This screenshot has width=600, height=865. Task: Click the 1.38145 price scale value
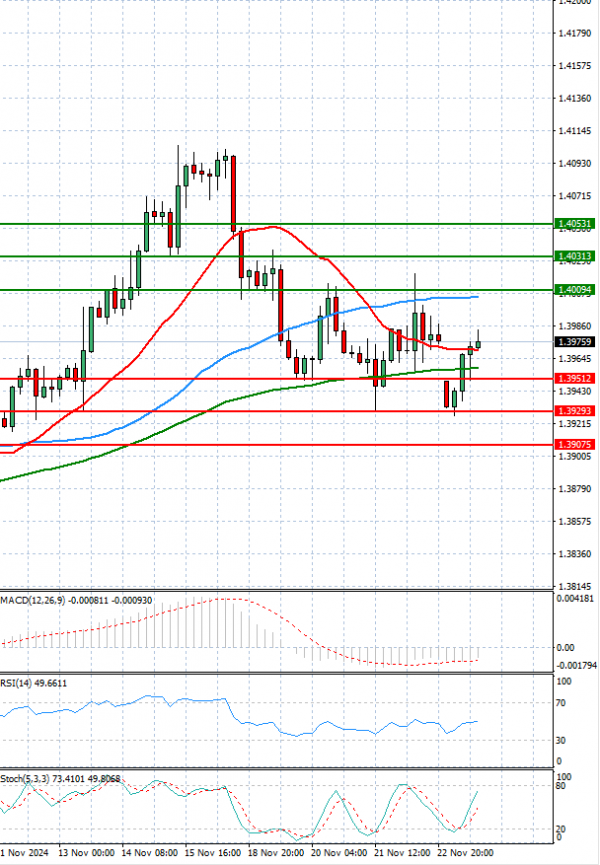pyautogui.click(x=575, y=586)
